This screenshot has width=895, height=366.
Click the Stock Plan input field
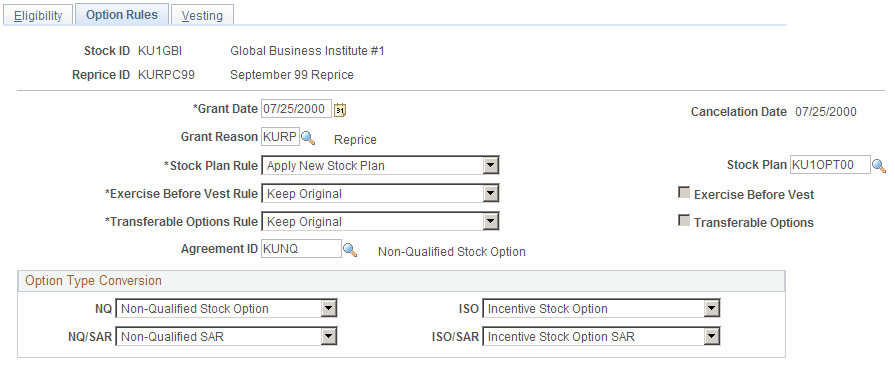tap(831, 165)
